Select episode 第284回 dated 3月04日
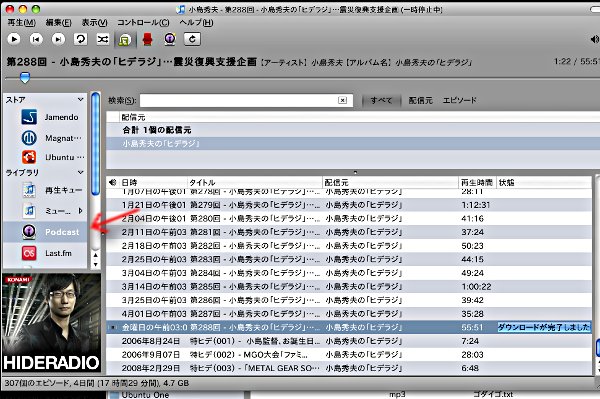Viewport: 600px width, 399px height. [x=349, y=273]
